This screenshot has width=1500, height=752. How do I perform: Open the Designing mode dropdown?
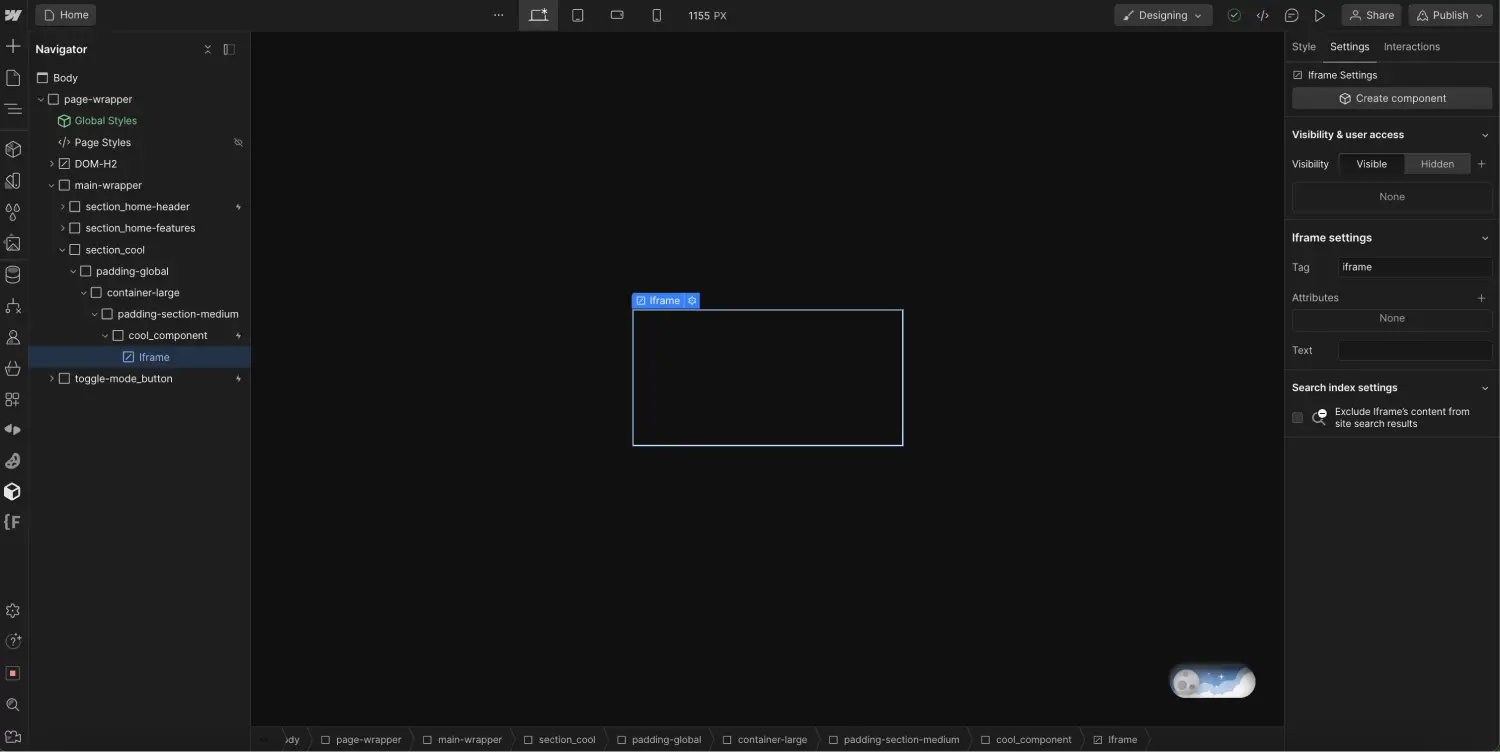click(1163, 15)
